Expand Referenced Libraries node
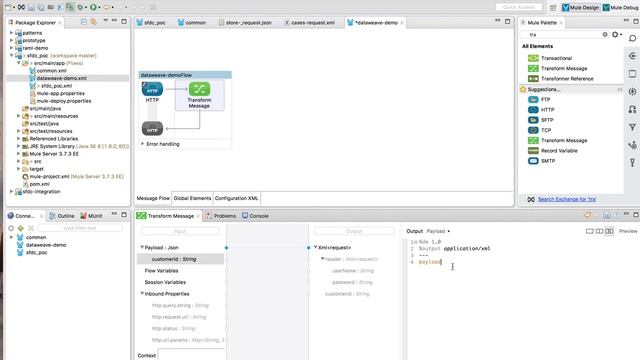 pyautogui.click(x=18, y=139)
